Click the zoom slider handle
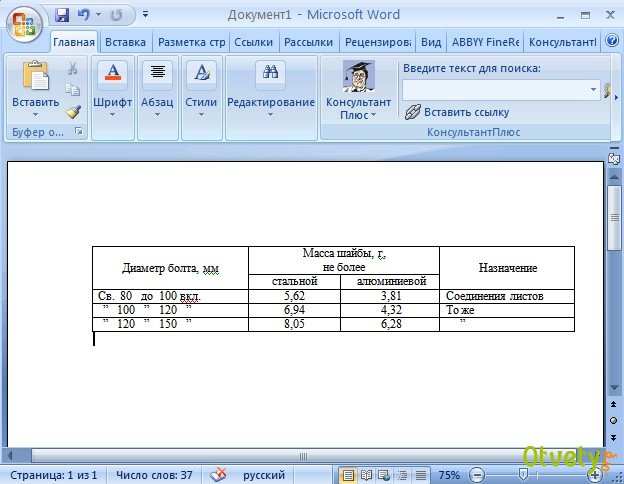This screenshot has height=484, width=624. tap(525, 475)
